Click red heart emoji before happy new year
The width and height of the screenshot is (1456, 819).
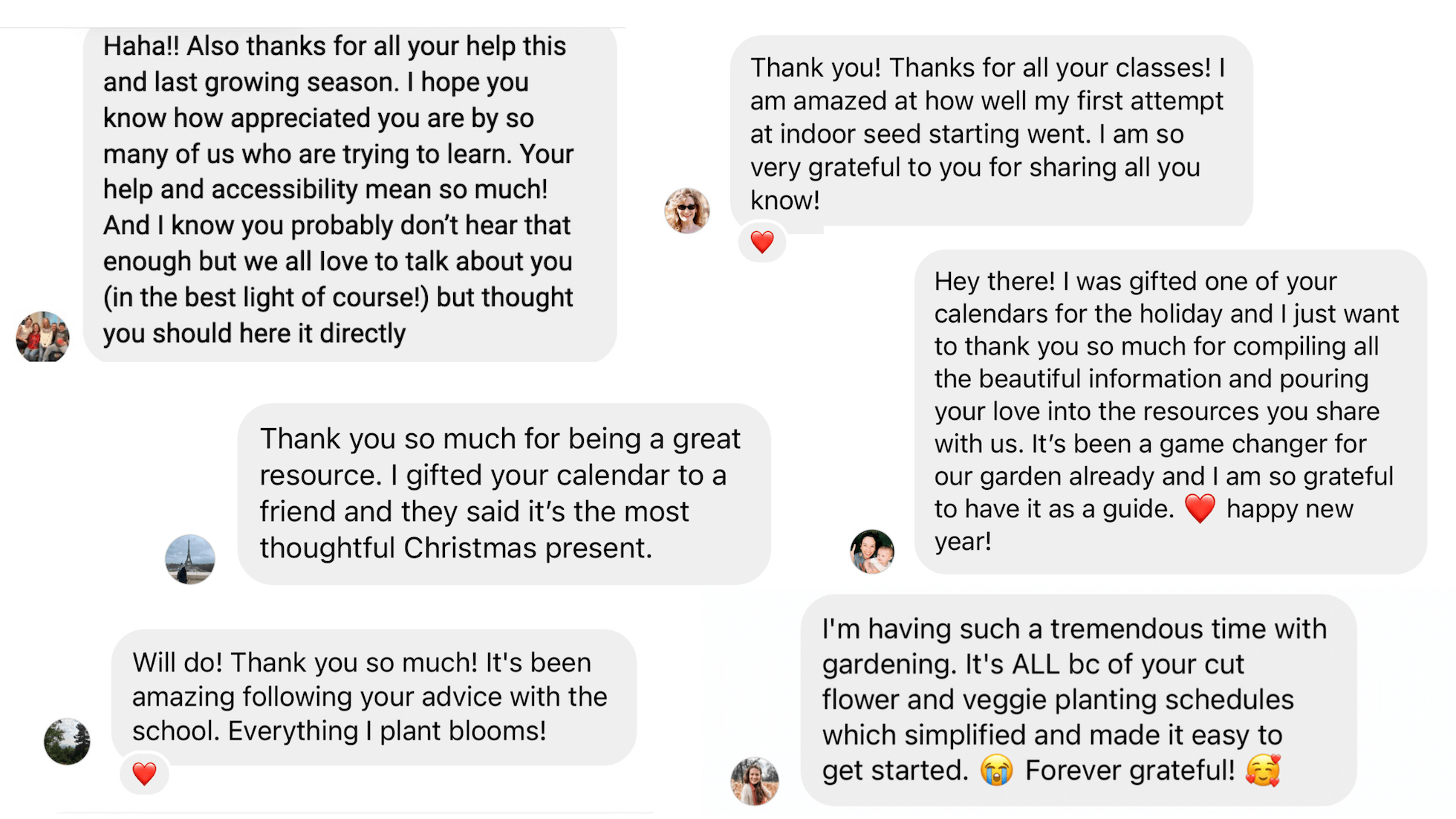tap(1200, 509)
